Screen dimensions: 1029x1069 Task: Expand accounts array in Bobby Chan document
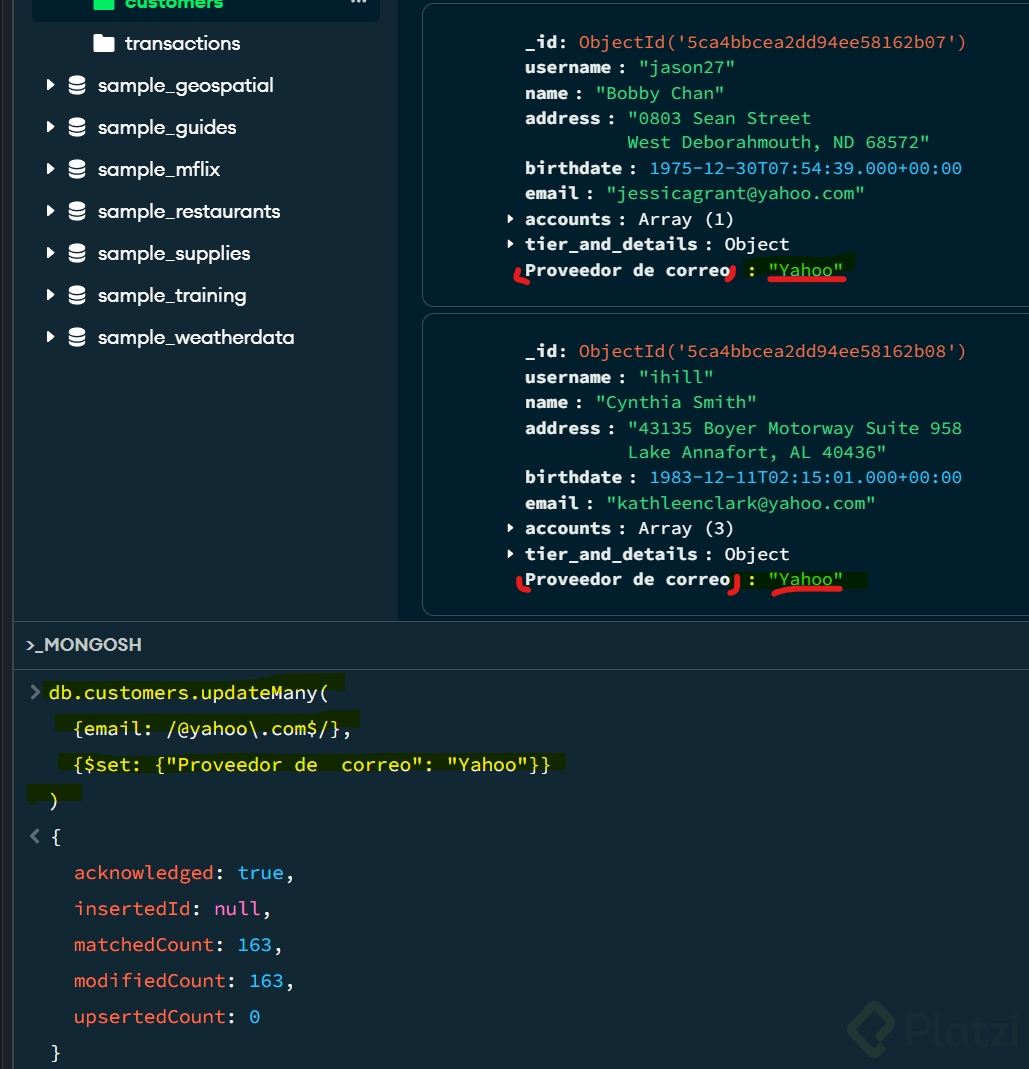[510, 219]
